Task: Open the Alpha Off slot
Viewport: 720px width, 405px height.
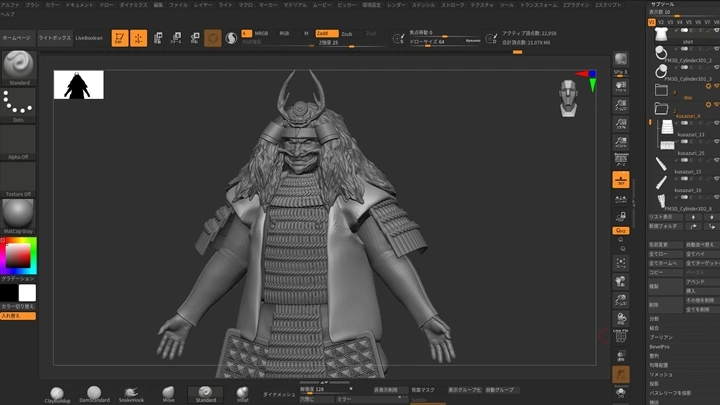Action: (x=18, y=142)
